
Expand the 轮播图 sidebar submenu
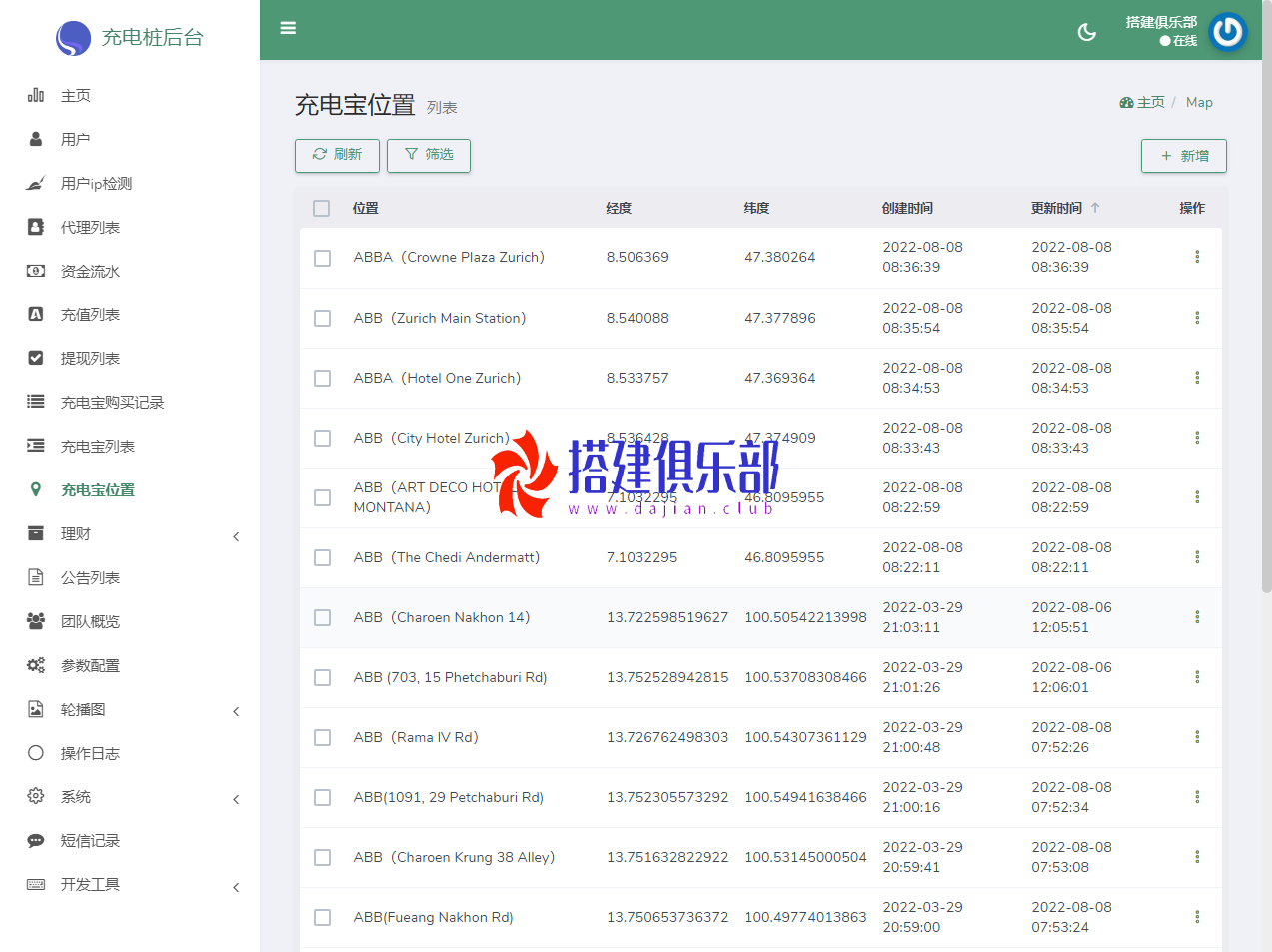click(x=236, y=711)
